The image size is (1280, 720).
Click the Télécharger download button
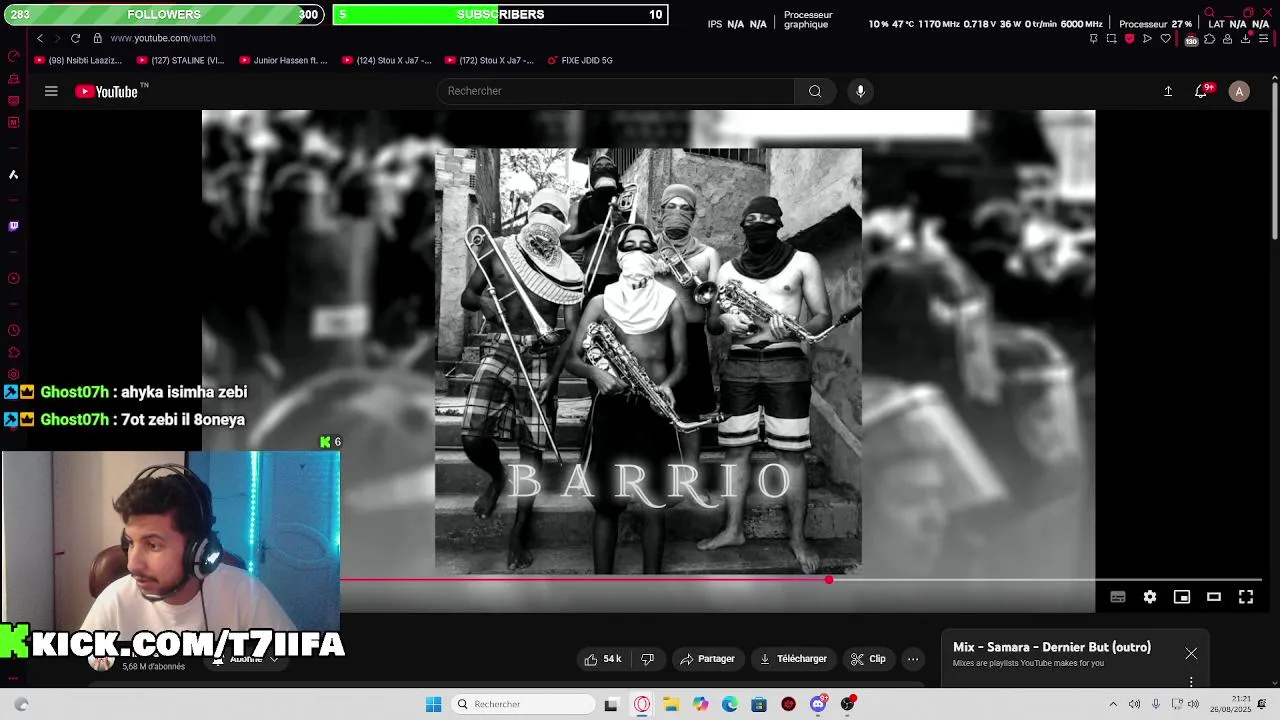tap(793, 659)
